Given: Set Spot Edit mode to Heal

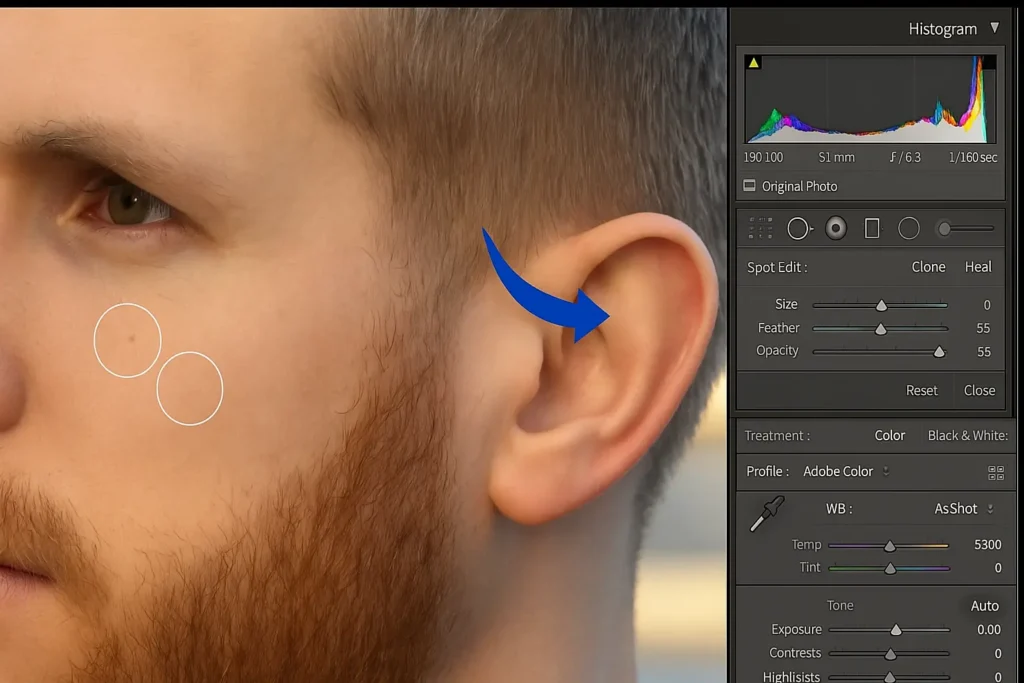Looking at the screenshot, I should click(x=978, y=267).
